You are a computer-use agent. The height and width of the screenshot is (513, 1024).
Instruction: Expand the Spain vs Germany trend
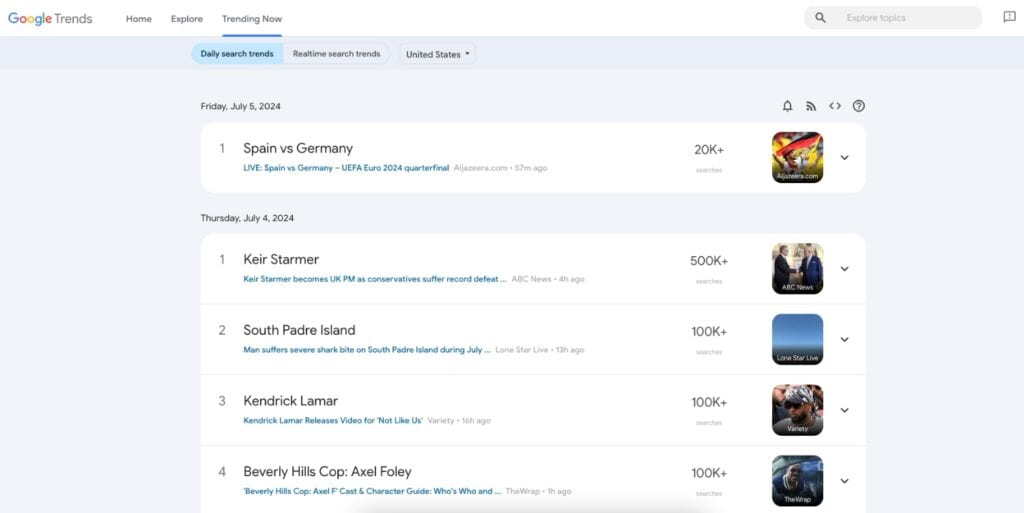pyautogui.click(x=844, y=157)
